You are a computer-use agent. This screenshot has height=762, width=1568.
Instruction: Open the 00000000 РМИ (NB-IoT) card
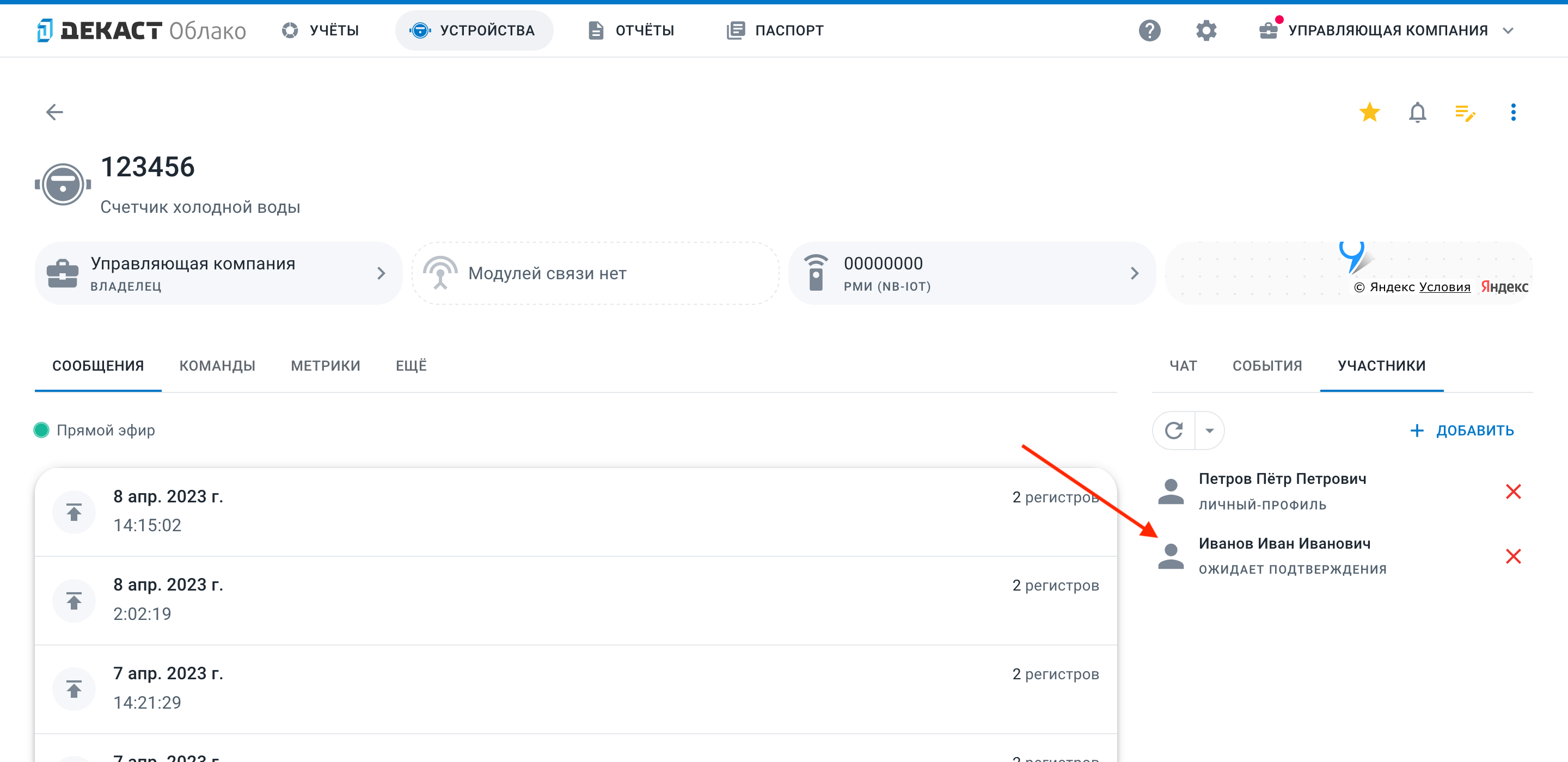click(x=971, y=273)
